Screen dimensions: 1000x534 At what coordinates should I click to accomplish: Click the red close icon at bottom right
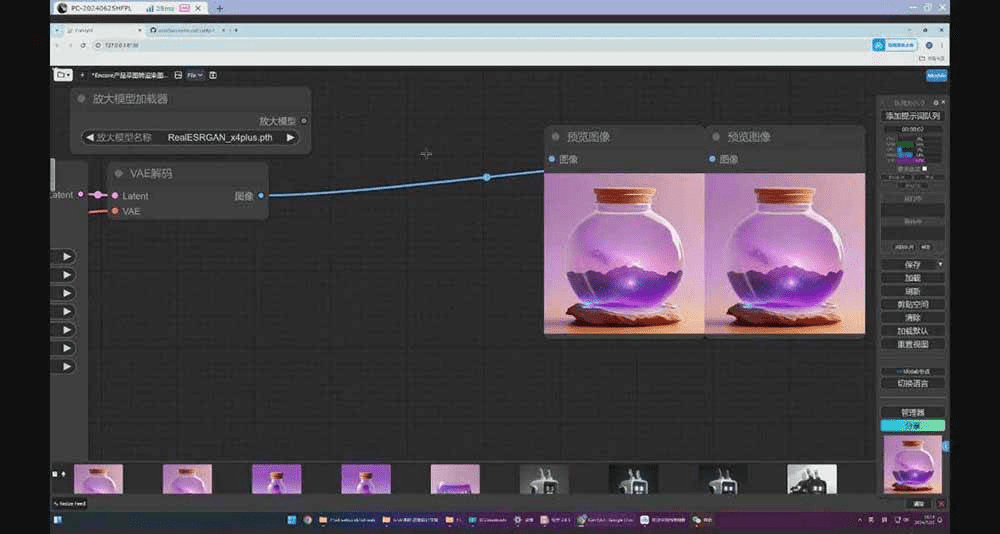click(x=941, y=504)
